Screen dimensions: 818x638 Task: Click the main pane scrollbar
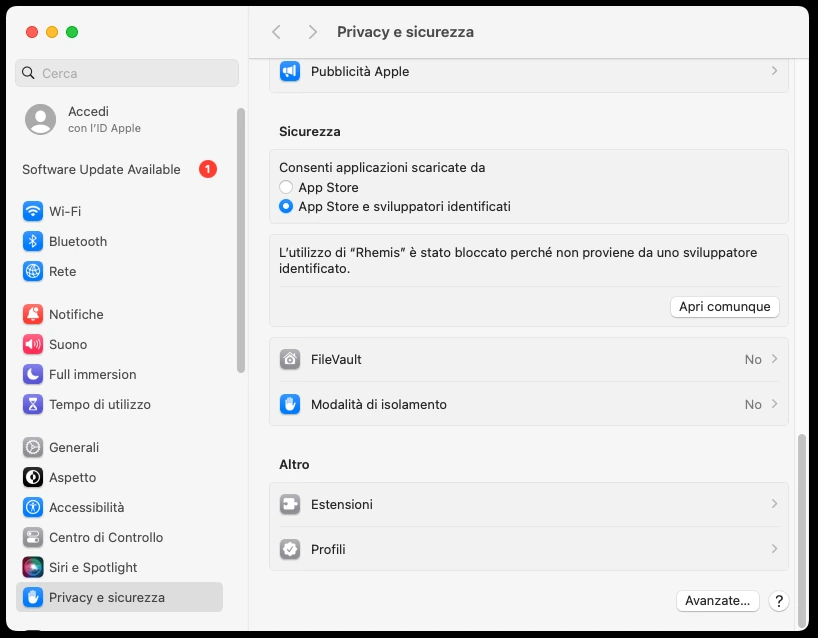coord(802,531)
